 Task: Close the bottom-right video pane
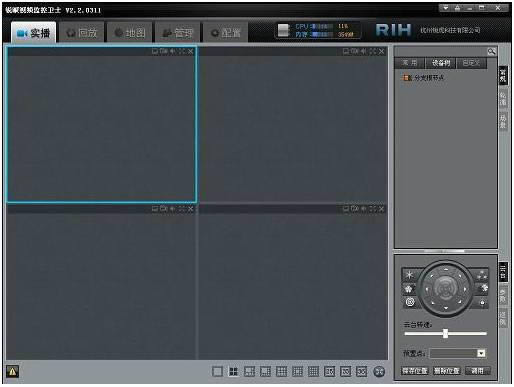381,209
